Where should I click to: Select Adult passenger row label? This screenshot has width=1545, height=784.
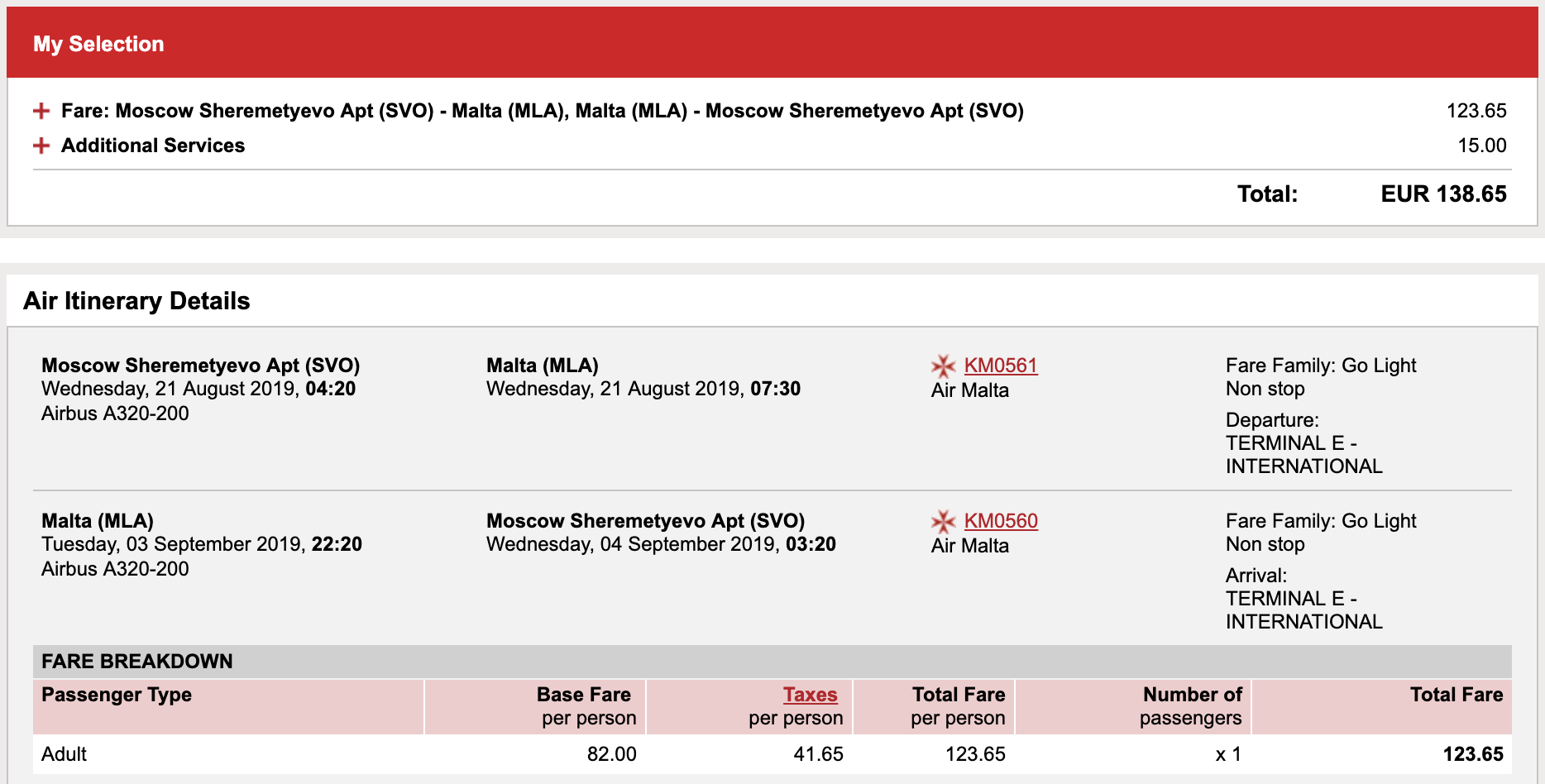click(64, 754)
